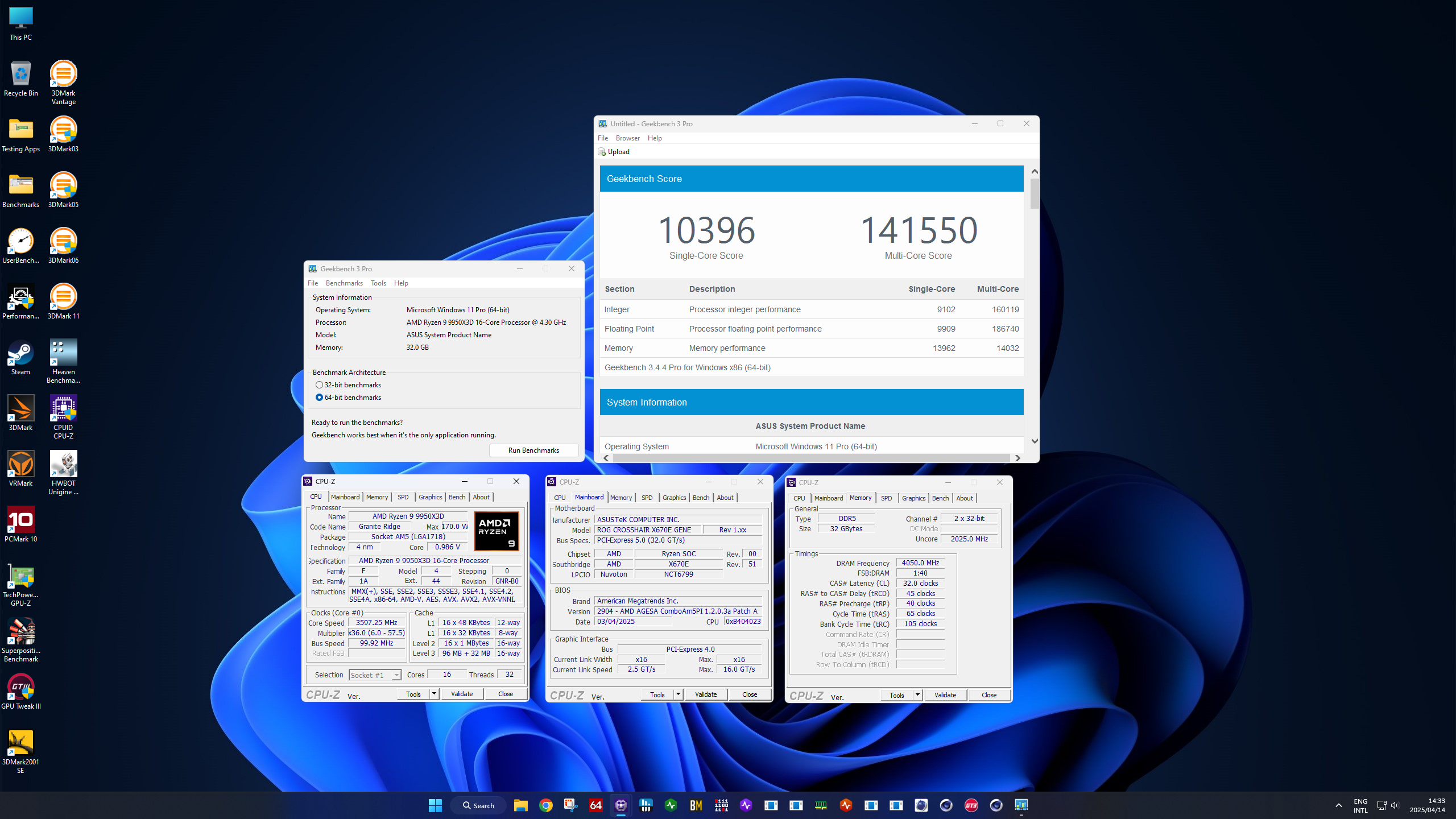Open the Socket #1 selection dropdown

[x=396, y=675]
